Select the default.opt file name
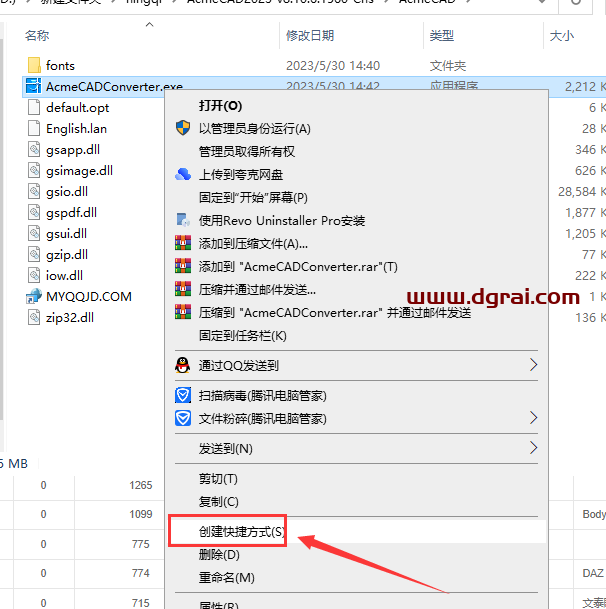This screenshot has height=609, width=606. coord(77,108)
